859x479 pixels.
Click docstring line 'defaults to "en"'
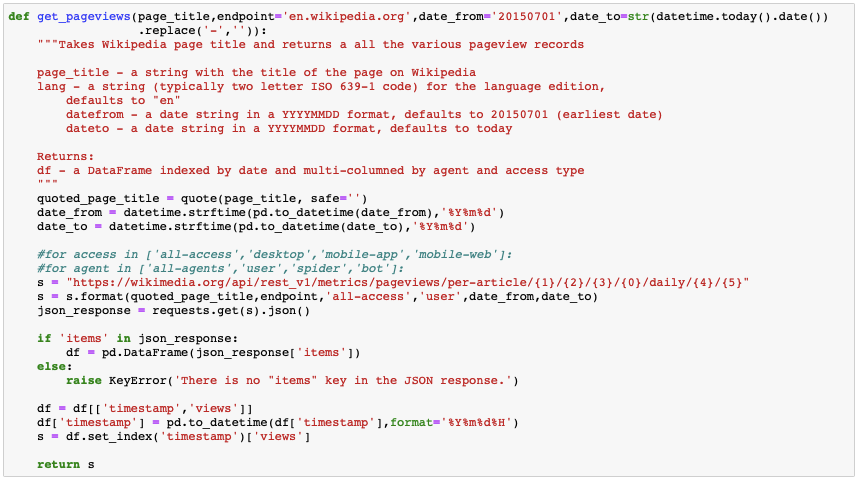point(123,100)
